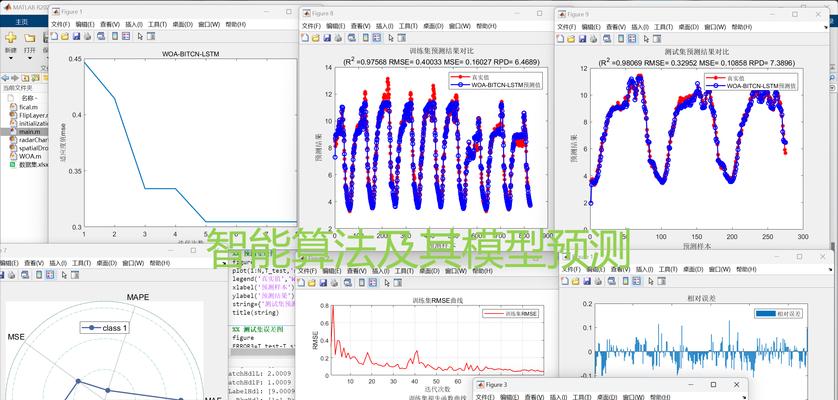Viewport: 838px width, 400px height.
Task: Click Print icon in Figure 9 toolbar
Action: coord(593,39)
